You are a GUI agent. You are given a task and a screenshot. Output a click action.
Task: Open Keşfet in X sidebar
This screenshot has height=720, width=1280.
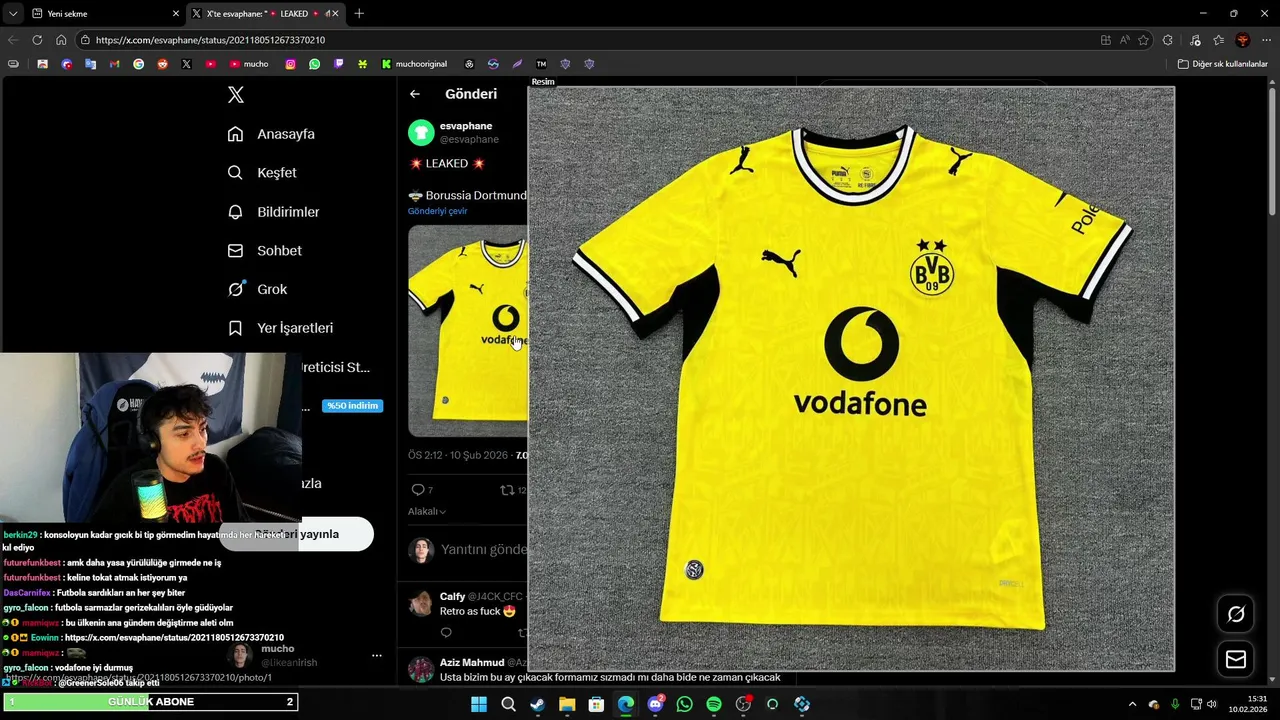[262, 172]
